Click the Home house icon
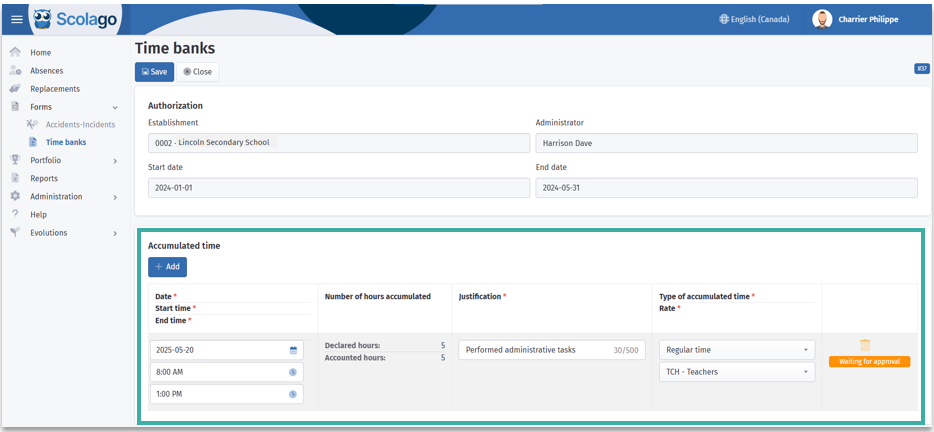 click(15, 52)
